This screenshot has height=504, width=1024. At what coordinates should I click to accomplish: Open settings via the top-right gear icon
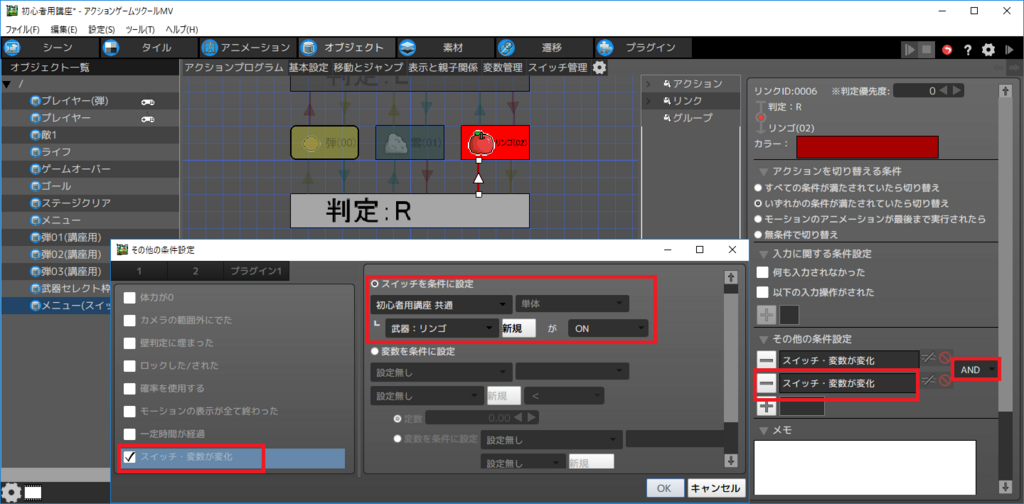(x=989, y=50)
